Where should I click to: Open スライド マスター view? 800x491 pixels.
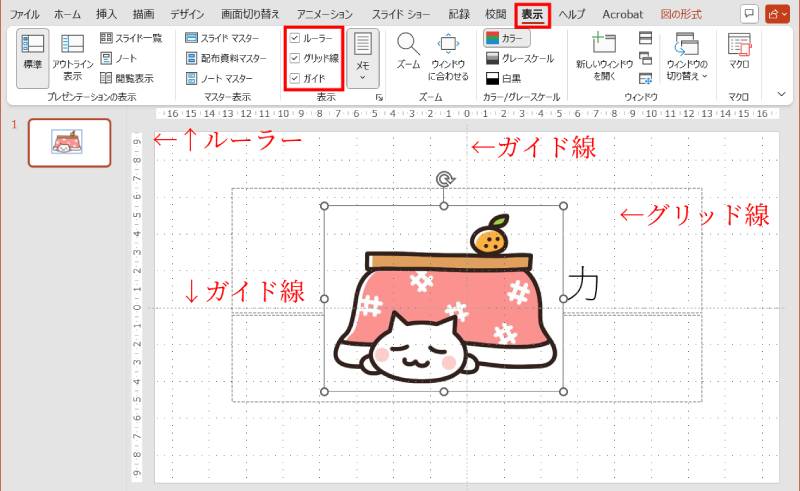[x=222, y=38]
